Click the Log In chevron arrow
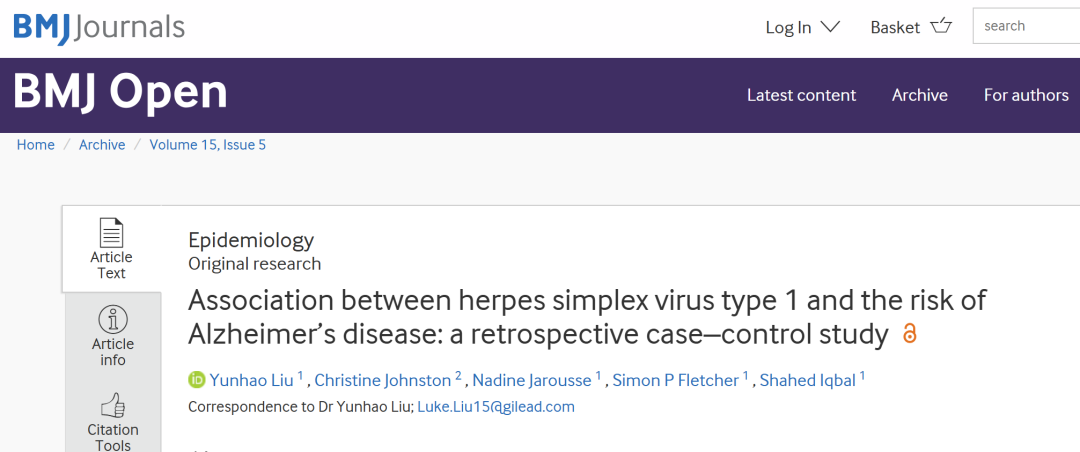This screenshot has height=452, width=1080. coord(831,27)
